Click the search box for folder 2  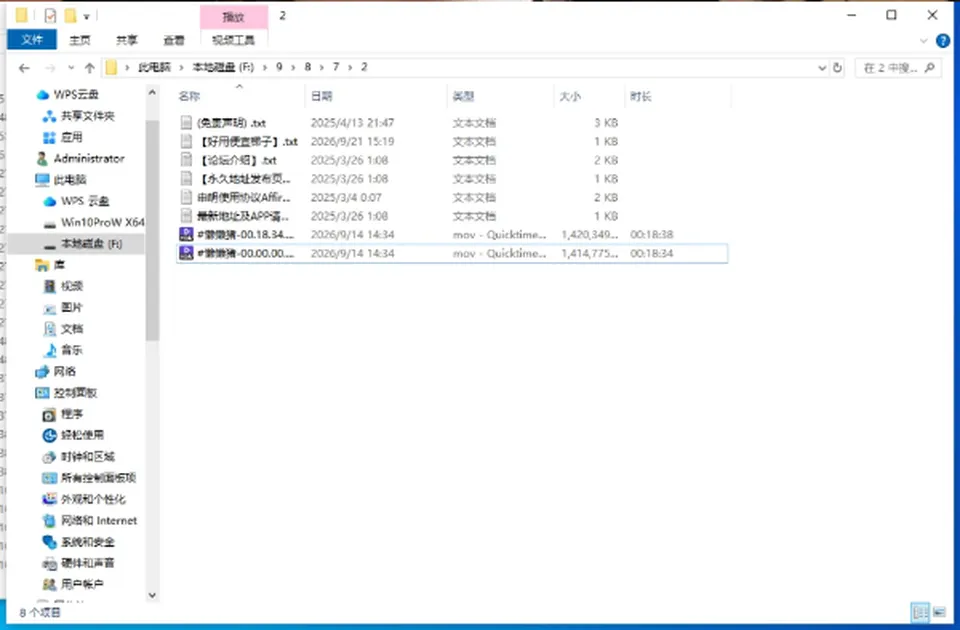[x=898, y=68]
